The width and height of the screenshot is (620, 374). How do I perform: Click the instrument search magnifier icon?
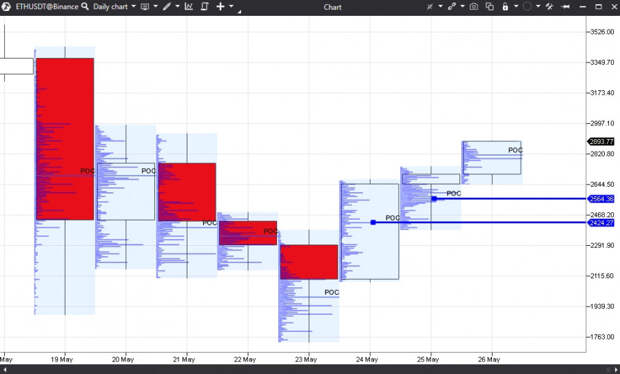click(x=85, y=6)
